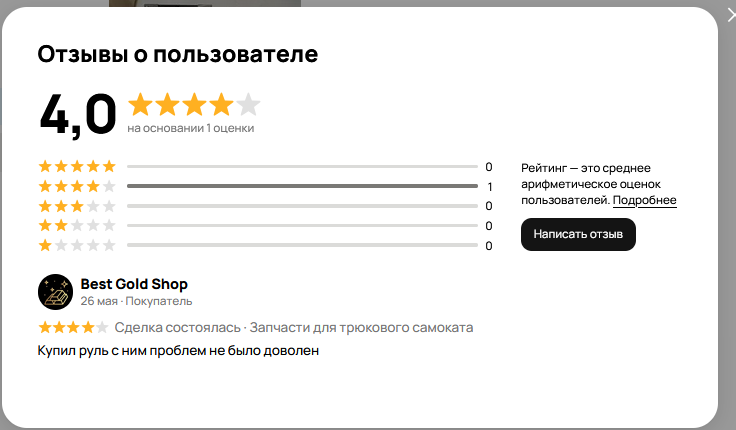Viewport: 736px width, 430px height.
Task: Click the 4,0 overall rating number
Action: point(78,115)
